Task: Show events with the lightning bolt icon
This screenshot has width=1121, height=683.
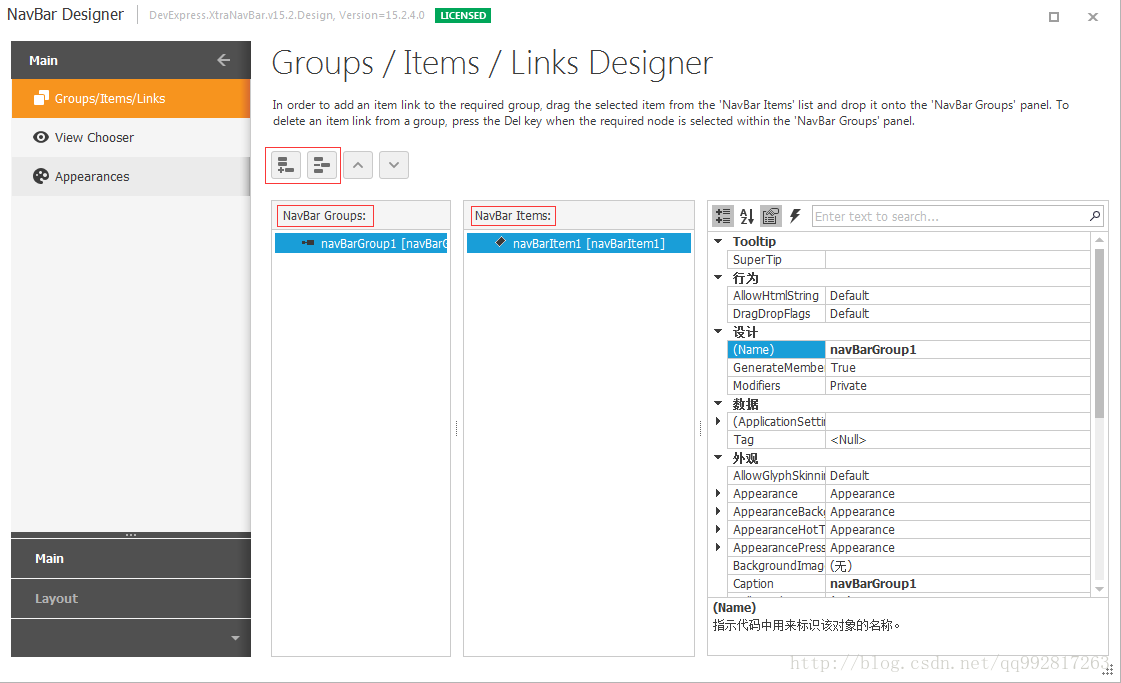Action: tap(795, 216)
